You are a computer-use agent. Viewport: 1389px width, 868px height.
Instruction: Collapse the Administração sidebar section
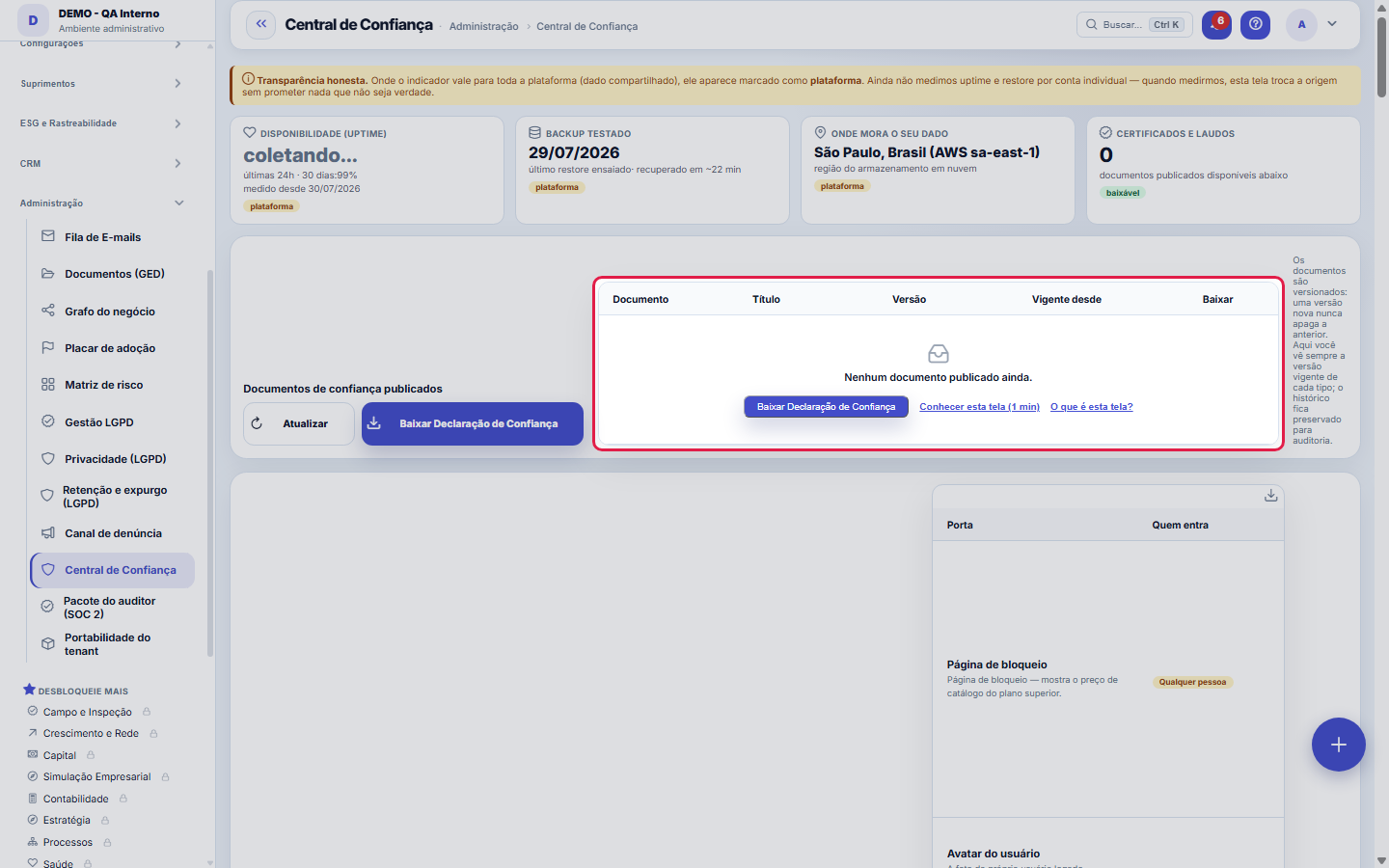tap(100, 203)
